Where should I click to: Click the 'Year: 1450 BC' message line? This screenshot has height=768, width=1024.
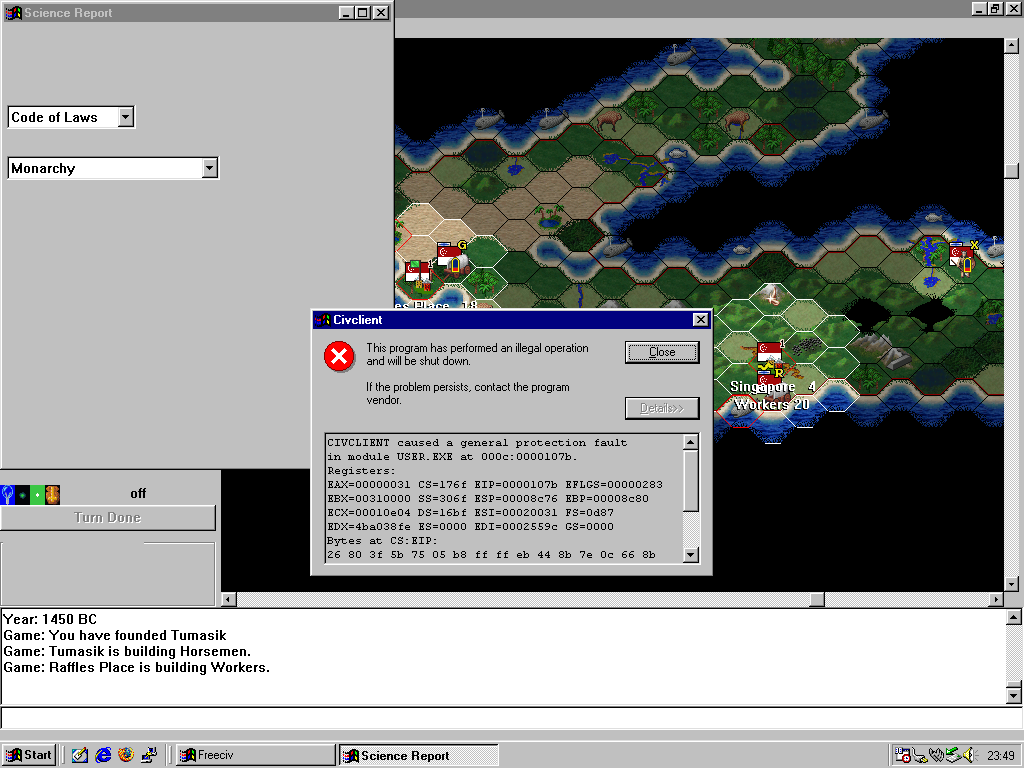(x=50, y=619)
